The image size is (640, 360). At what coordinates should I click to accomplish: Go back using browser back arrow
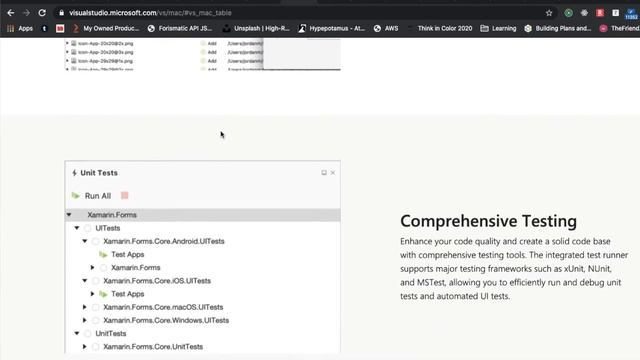click(11, 13)
